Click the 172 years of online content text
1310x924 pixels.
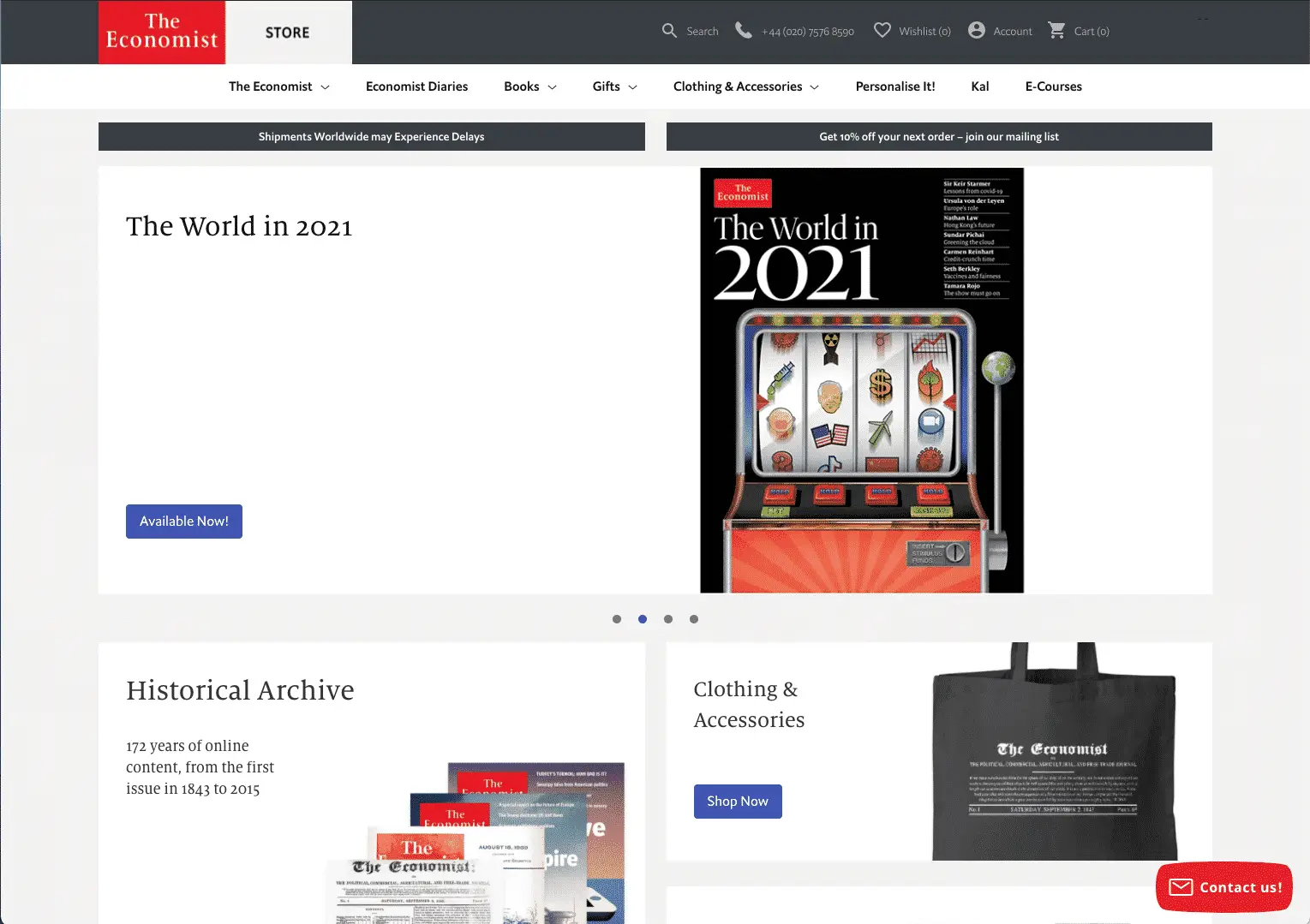pos(200,767)
